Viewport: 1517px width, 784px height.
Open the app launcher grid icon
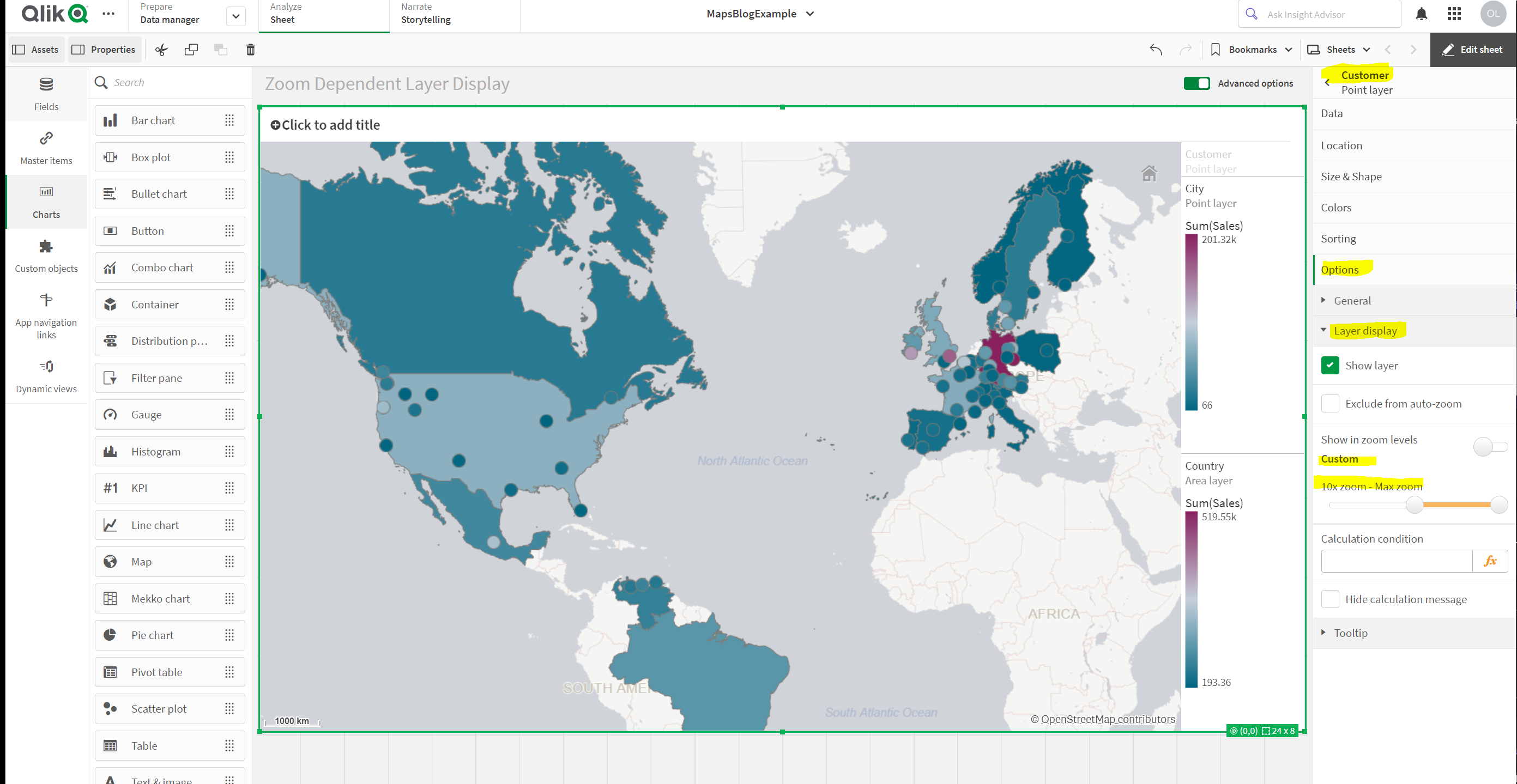click(1454, 14)
